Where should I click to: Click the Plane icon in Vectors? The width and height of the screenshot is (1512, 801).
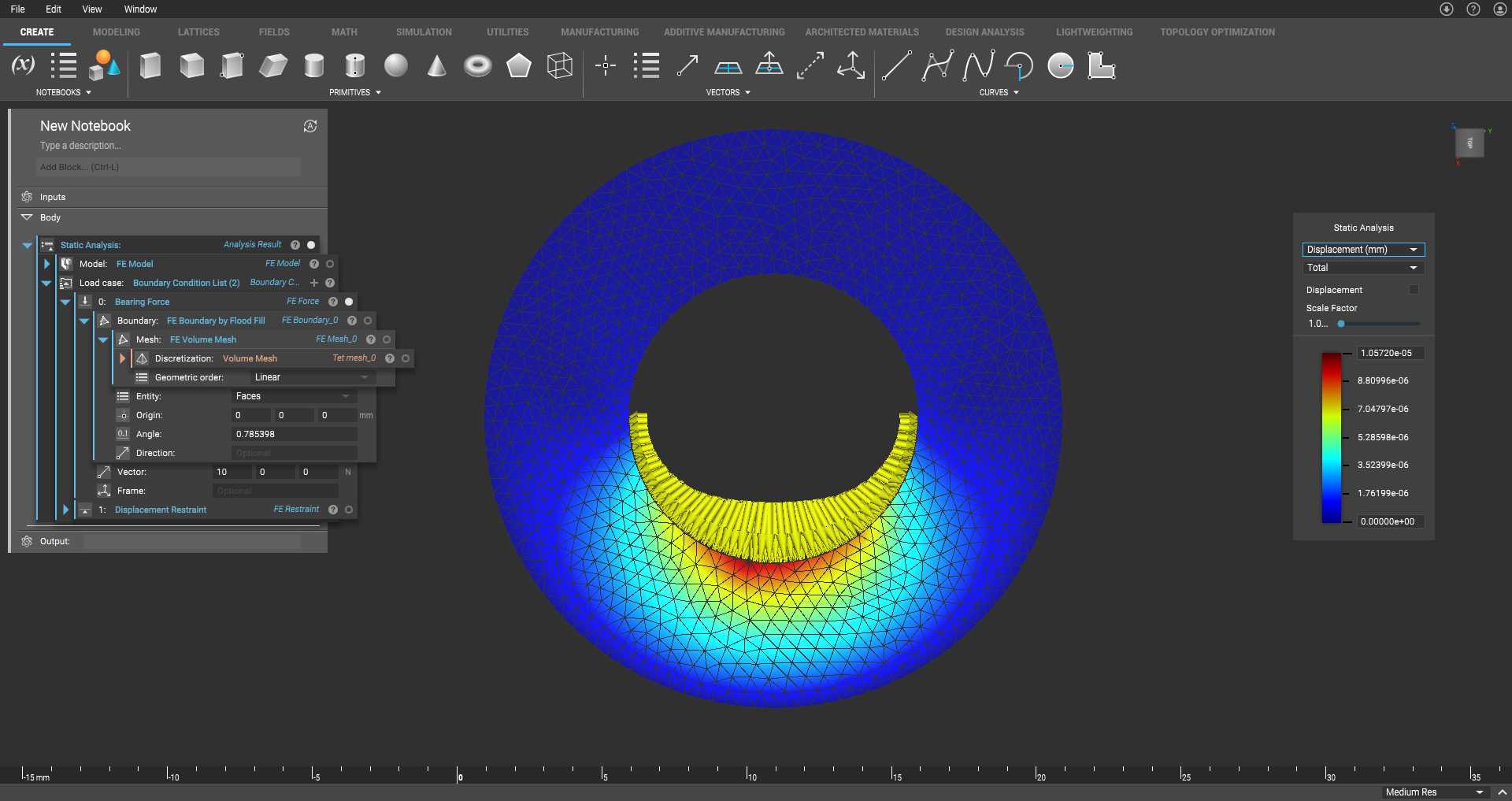click(728, 68)
